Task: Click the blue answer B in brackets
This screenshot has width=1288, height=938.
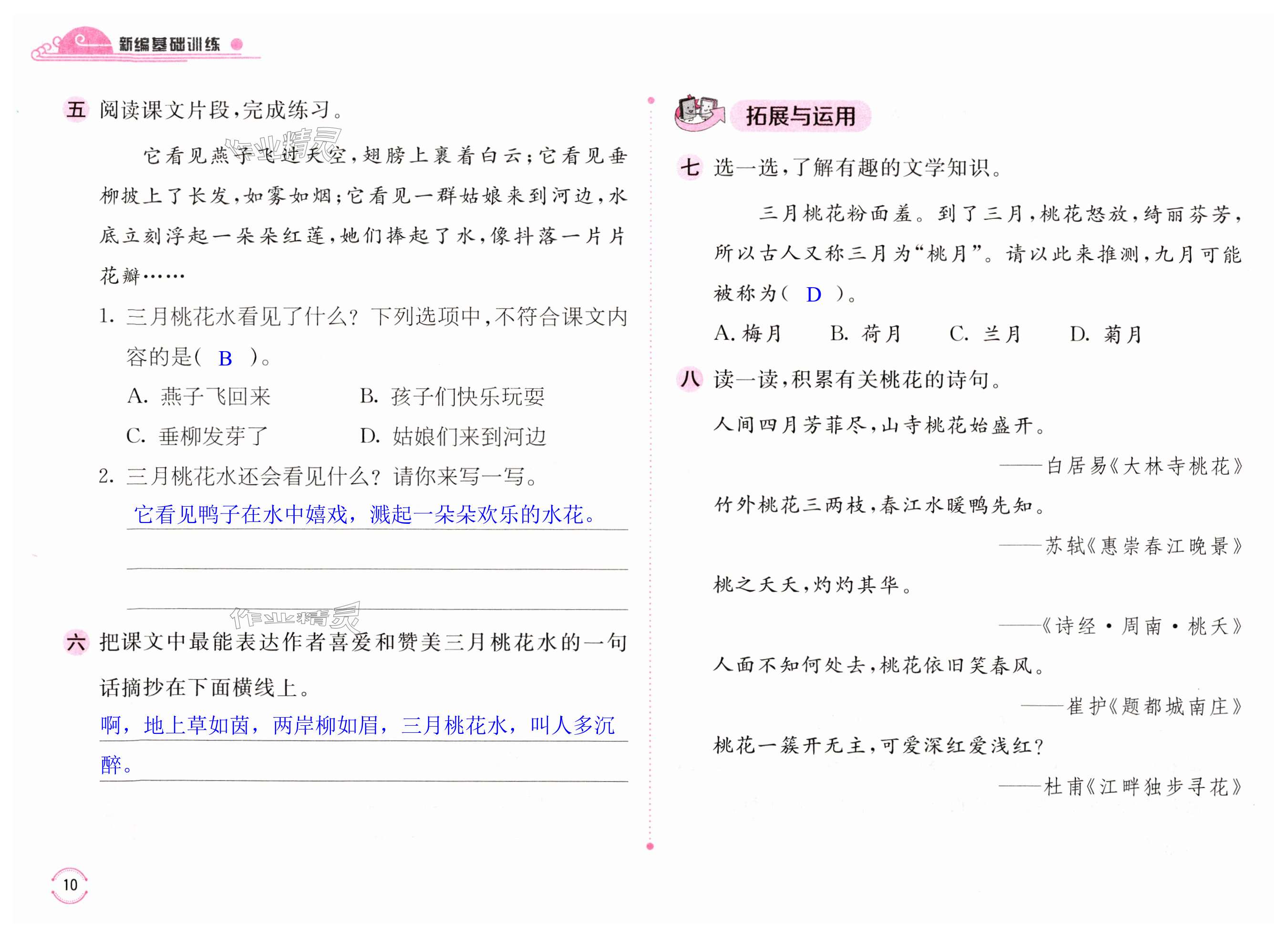Action: point(225,358)
